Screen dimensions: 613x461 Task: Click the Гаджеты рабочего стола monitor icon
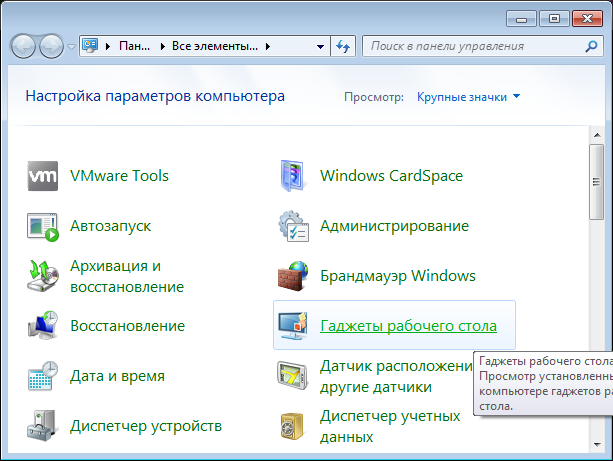click(x=293, y=325)
